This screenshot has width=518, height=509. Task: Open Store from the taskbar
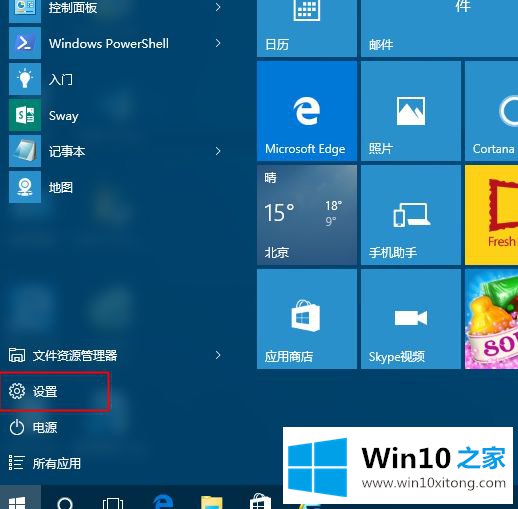[260, 501]
